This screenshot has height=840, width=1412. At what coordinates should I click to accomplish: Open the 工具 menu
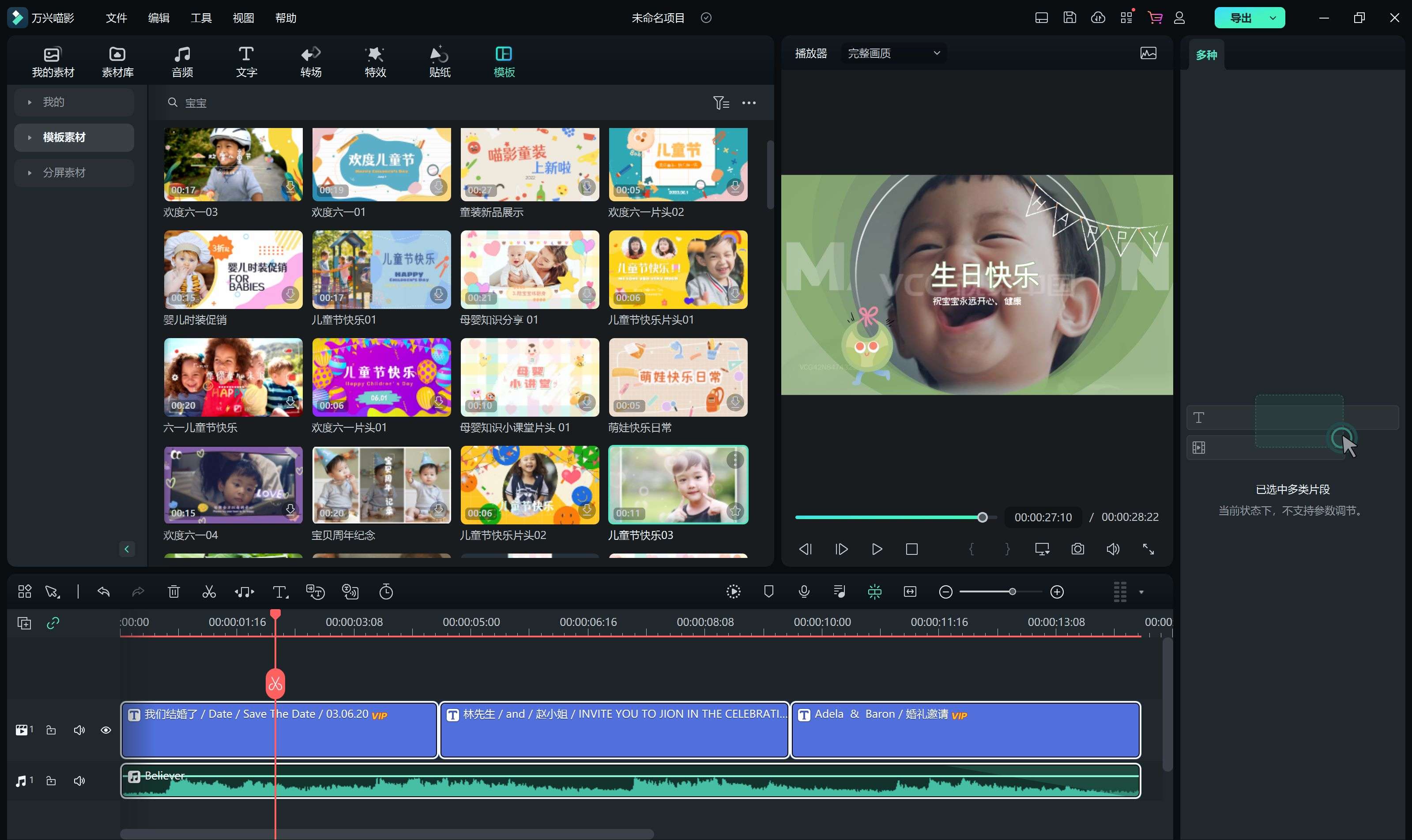[x=201, y=18]
